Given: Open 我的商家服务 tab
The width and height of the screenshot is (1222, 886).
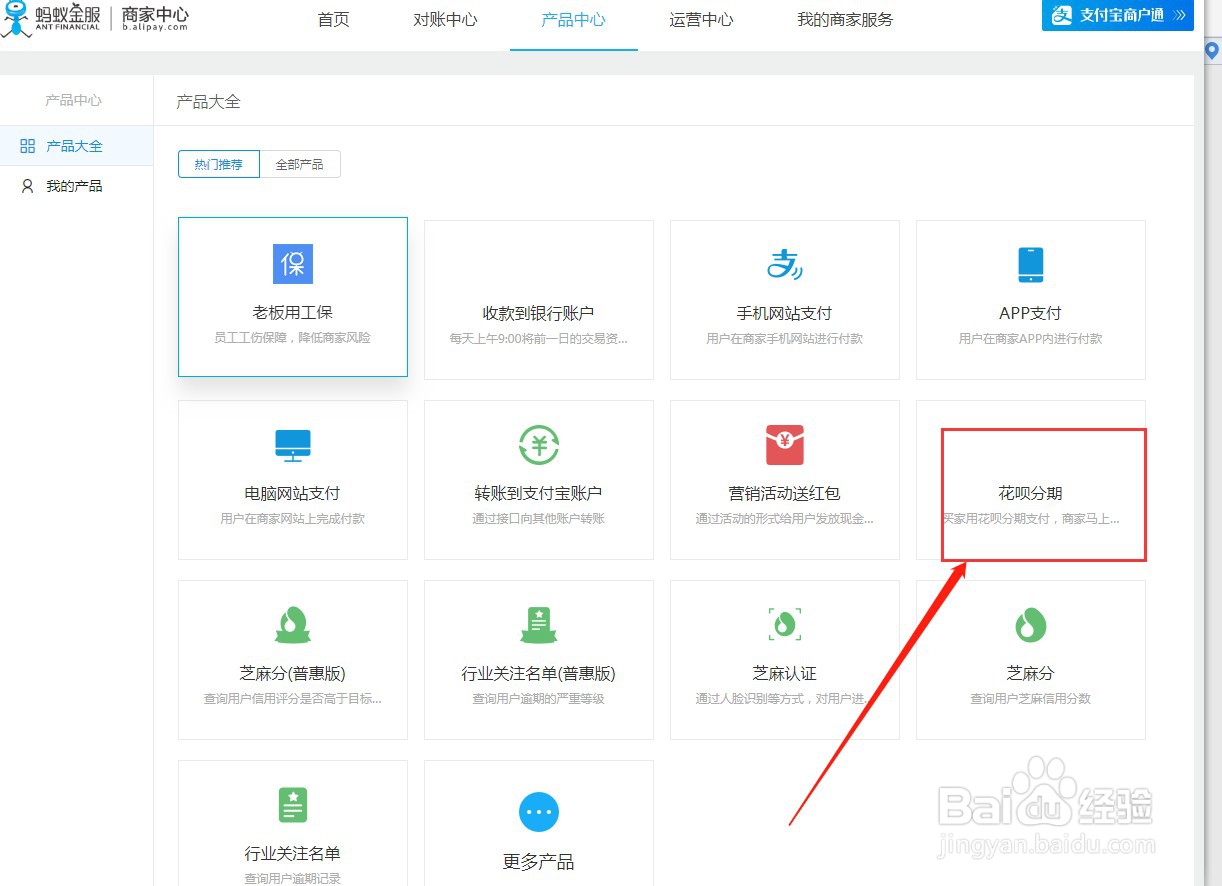Looking at the screenshot, I should 845,19.
